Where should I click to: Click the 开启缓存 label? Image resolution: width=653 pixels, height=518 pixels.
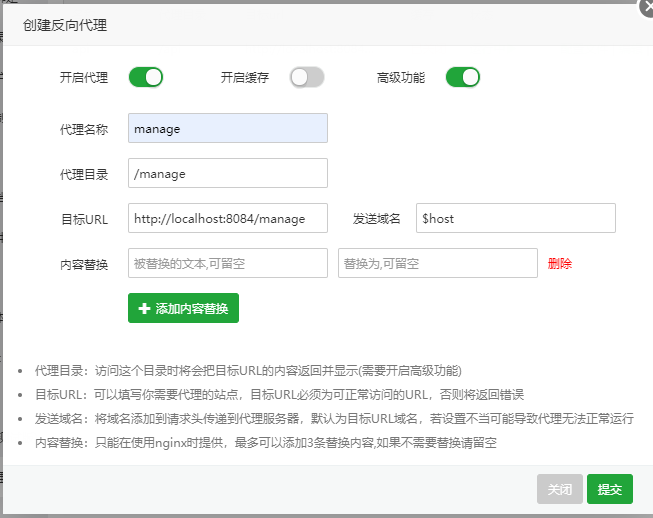245,77
